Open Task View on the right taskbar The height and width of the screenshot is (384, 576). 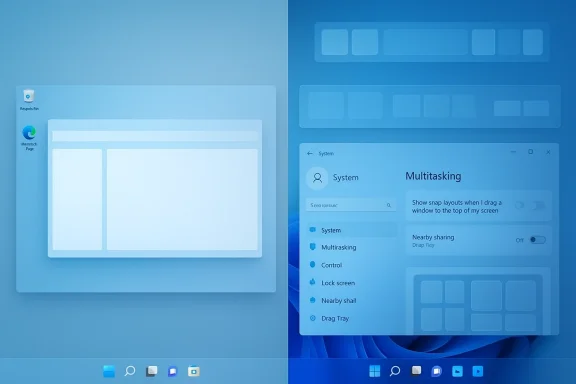tap(416, 371)
